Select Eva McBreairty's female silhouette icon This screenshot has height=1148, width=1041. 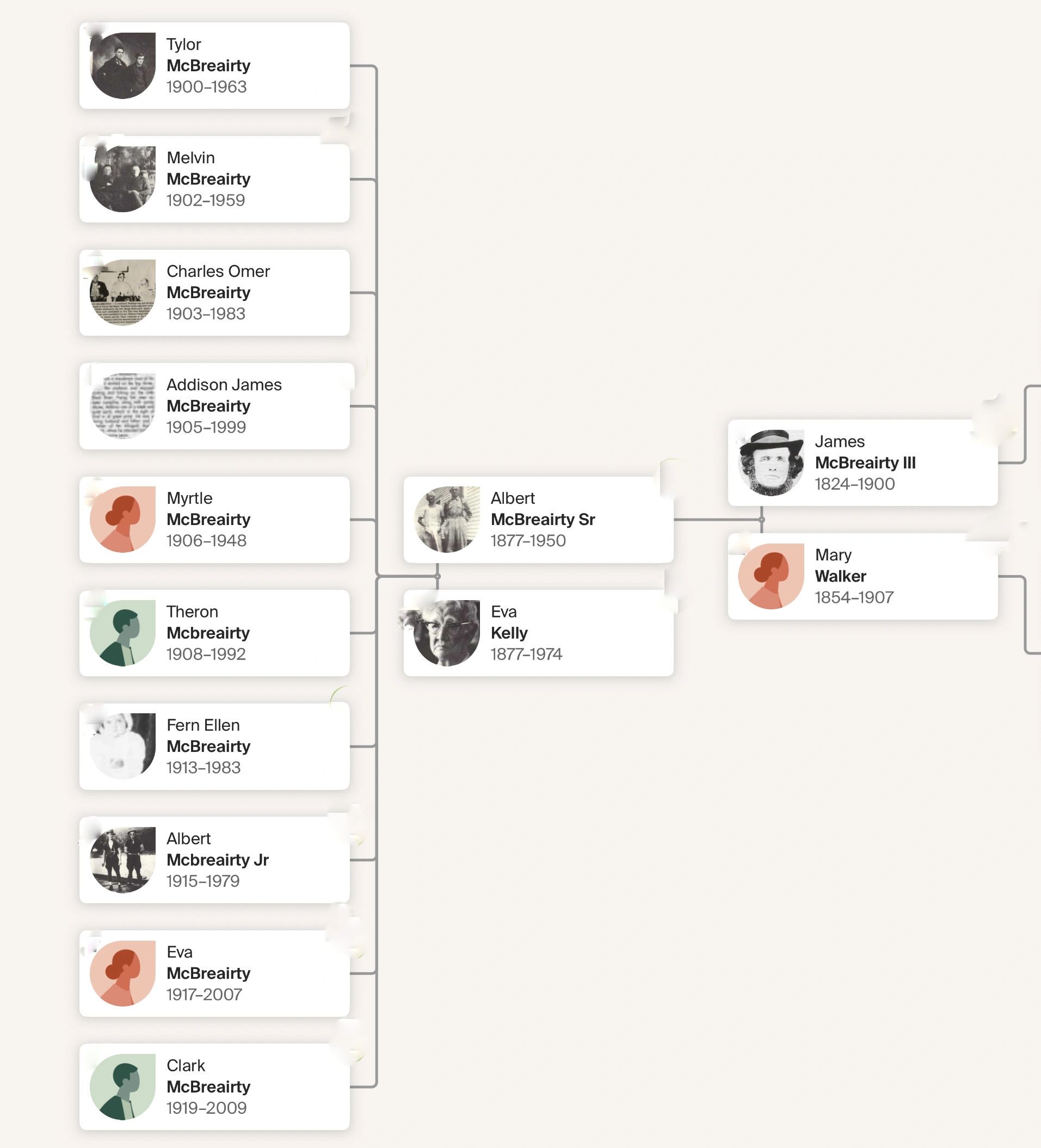click(122, 973)
